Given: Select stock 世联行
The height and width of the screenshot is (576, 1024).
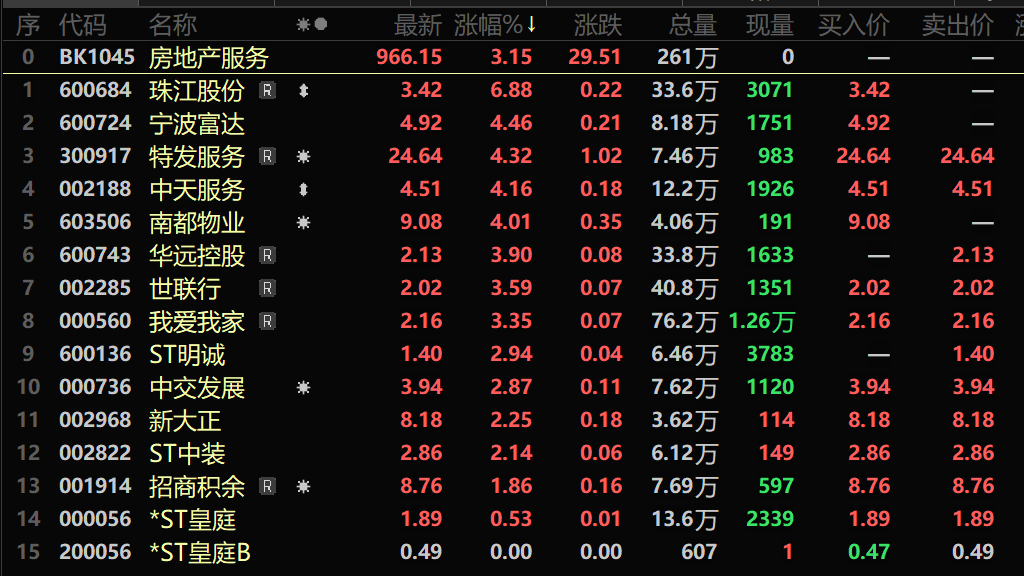Looking at the screenshot, I should [x=185, y=289].
